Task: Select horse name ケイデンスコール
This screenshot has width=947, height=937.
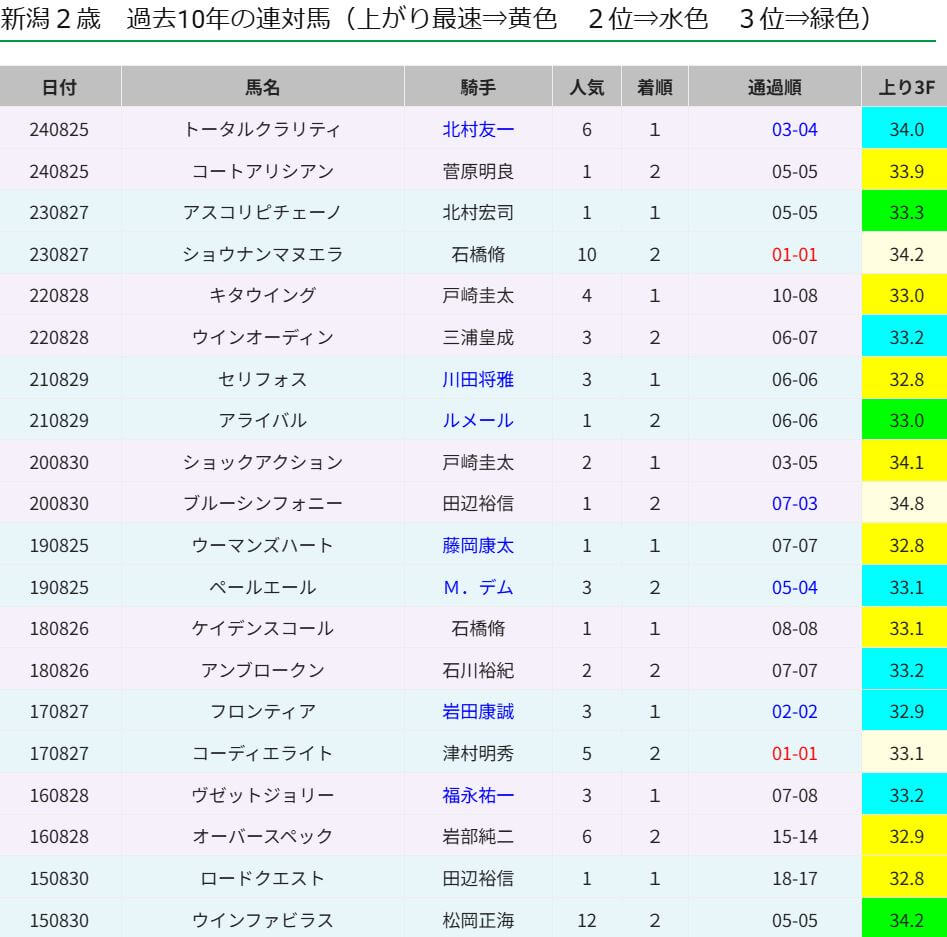Action: point(263,628)
